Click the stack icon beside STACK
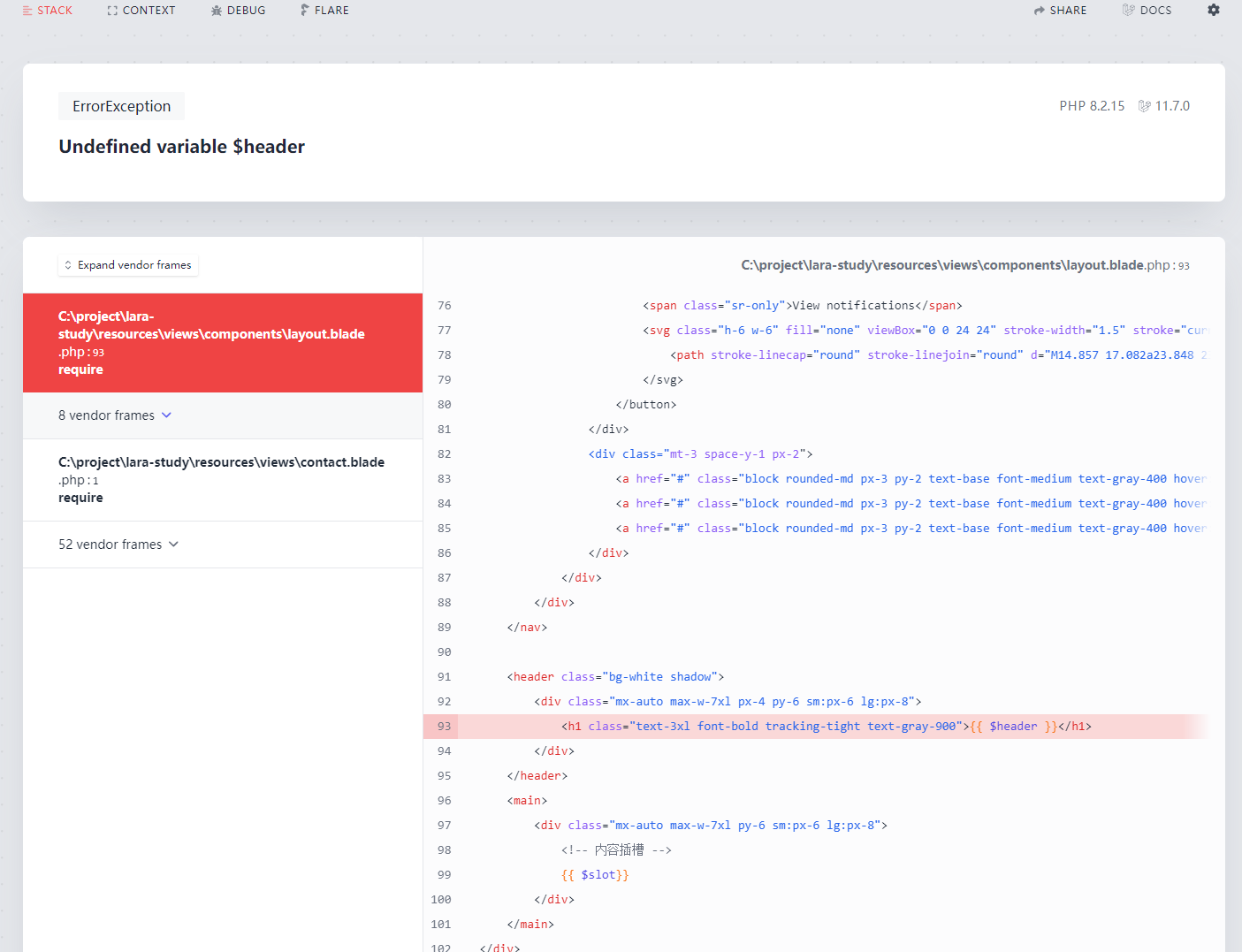 (27, 11)
